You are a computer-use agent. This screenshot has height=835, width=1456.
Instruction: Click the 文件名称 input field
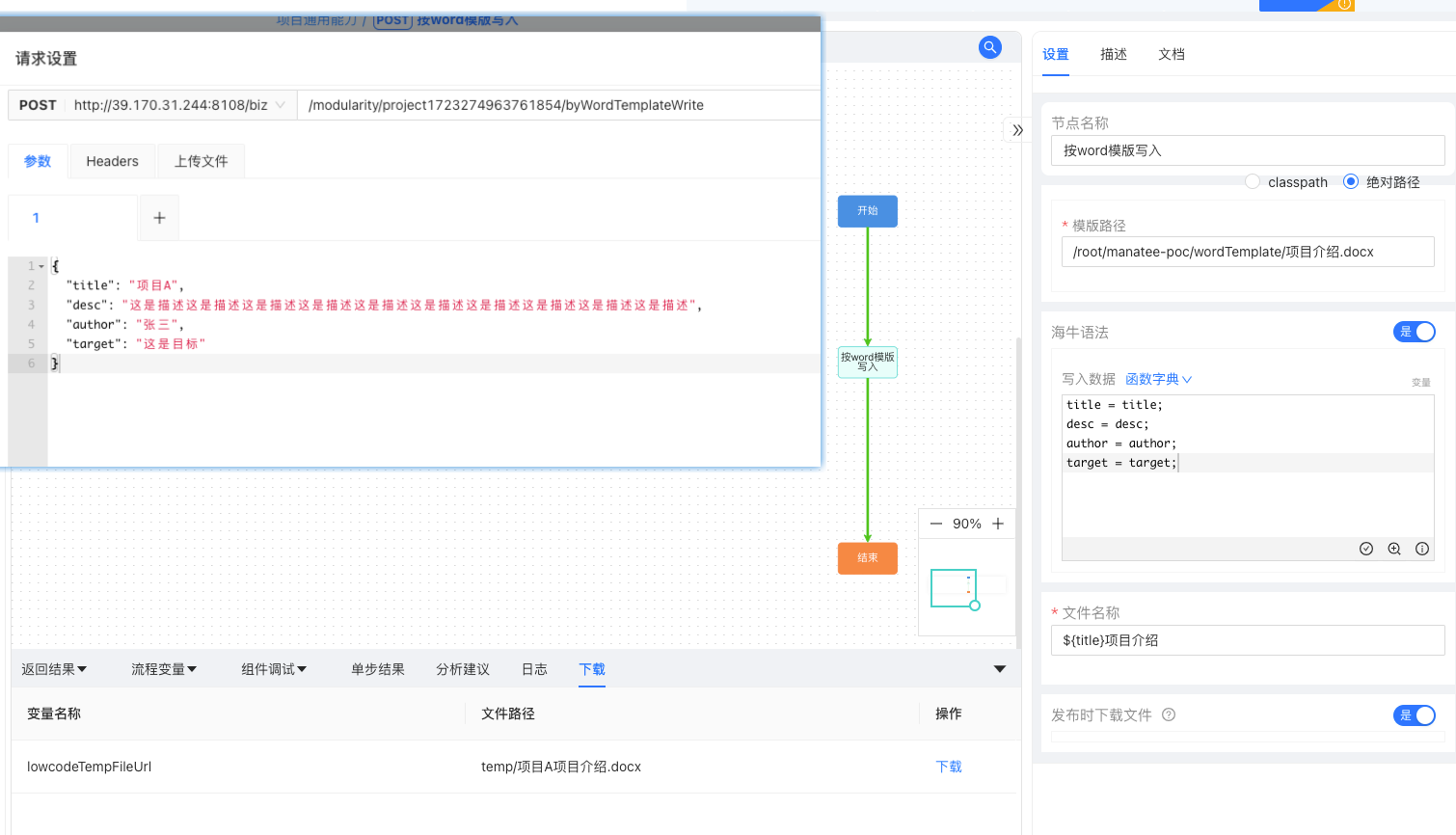[x=1248, y=640]
